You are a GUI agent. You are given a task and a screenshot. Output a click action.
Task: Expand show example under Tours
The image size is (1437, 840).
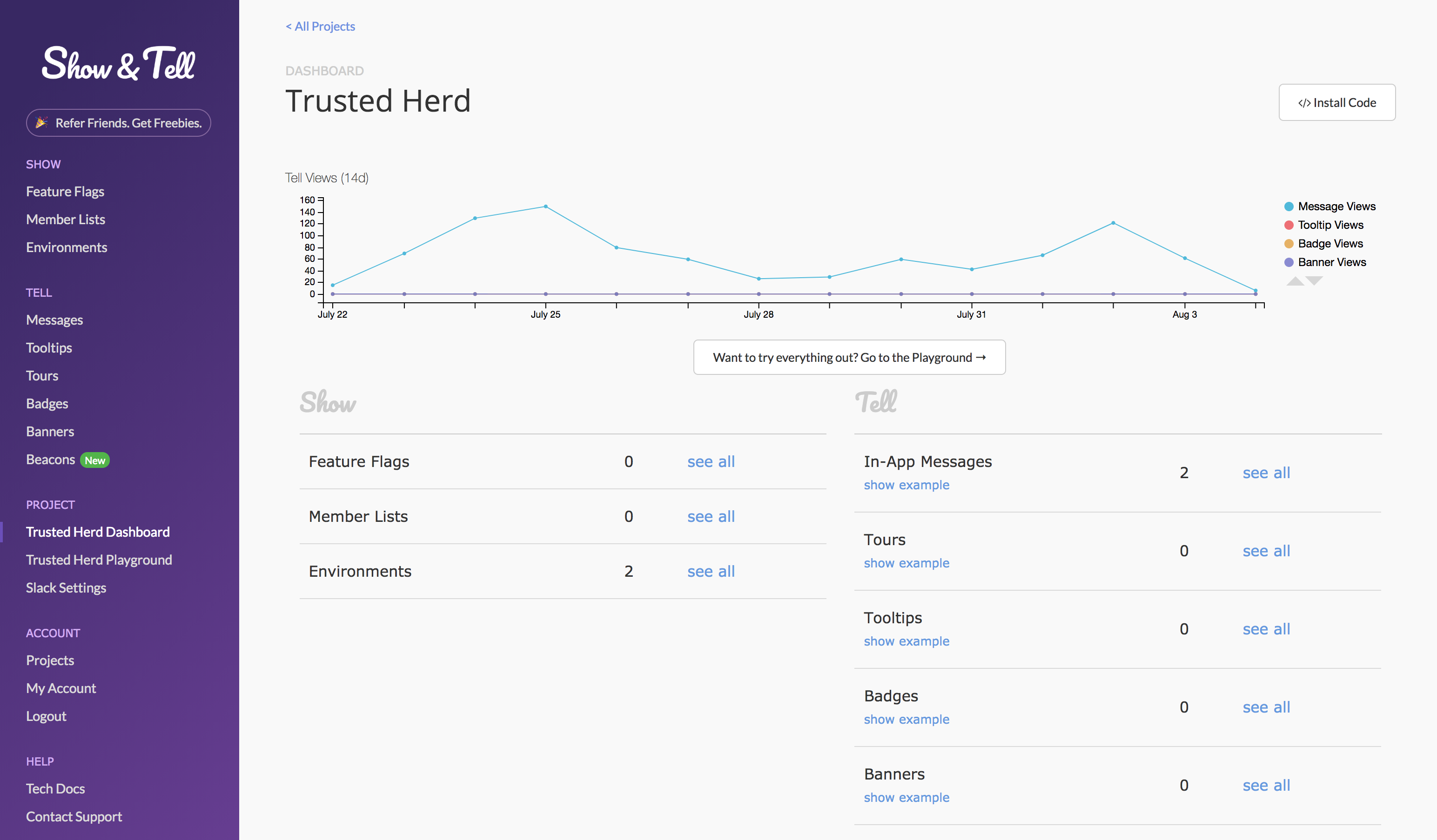coord(906,563)
